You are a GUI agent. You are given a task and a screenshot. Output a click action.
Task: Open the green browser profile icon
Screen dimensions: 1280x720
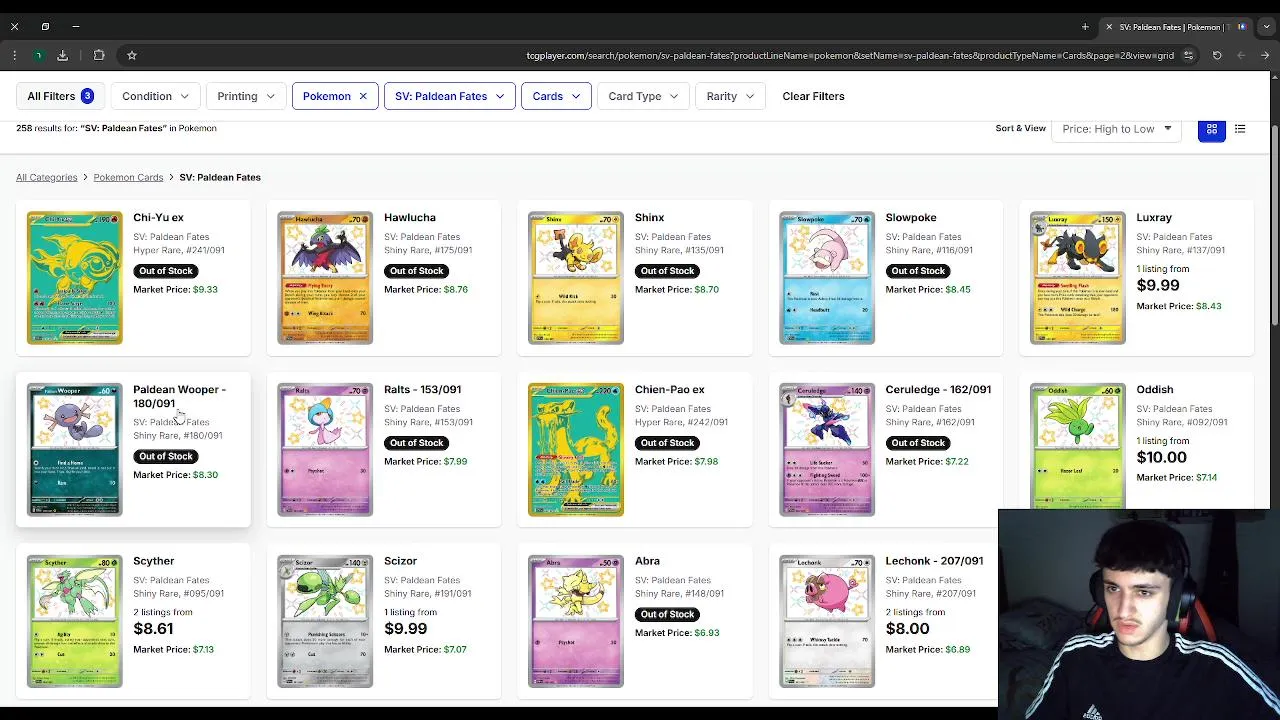click(38, 55)
